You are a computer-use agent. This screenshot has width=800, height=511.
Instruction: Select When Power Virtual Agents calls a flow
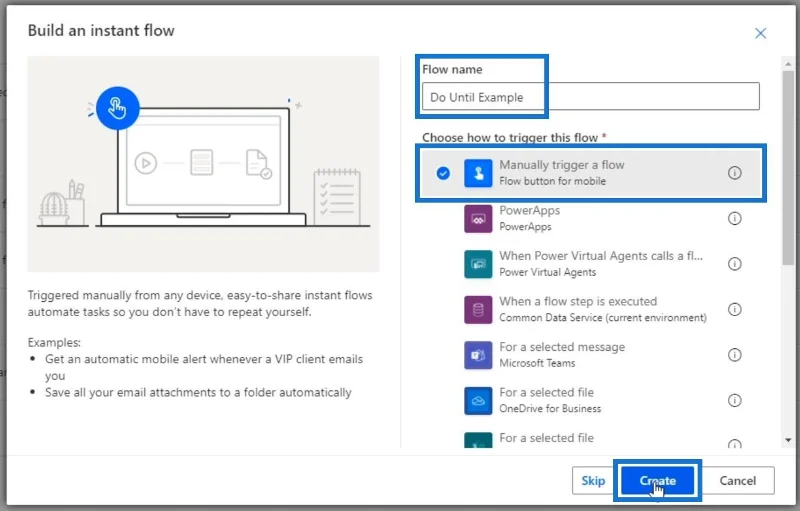591,264
